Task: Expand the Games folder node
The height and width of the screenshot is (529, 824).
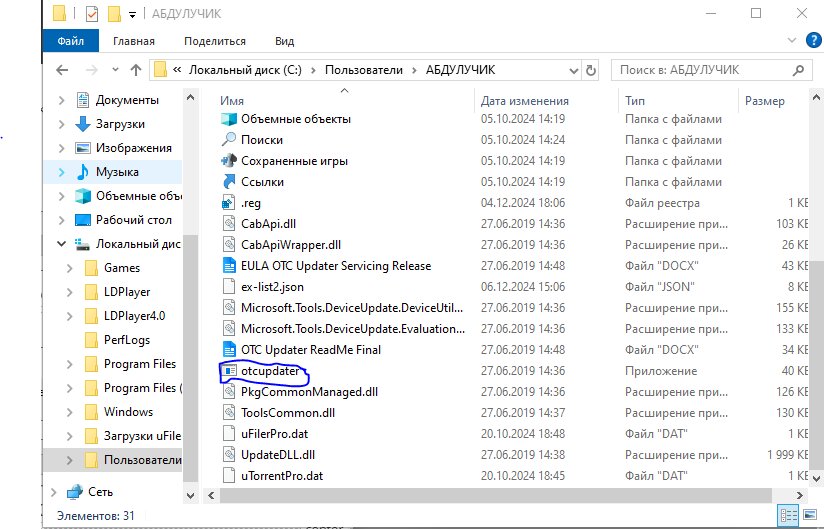Action: (69, 268)
